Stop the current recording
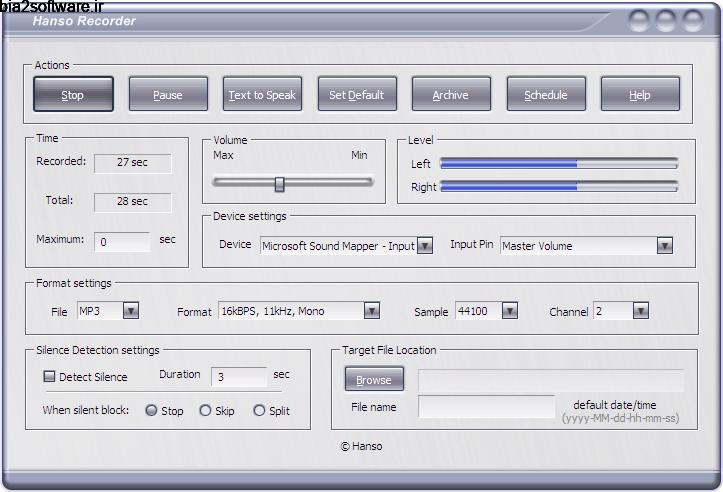The width and height of the screenshot is (723, 492). point(73,95)
